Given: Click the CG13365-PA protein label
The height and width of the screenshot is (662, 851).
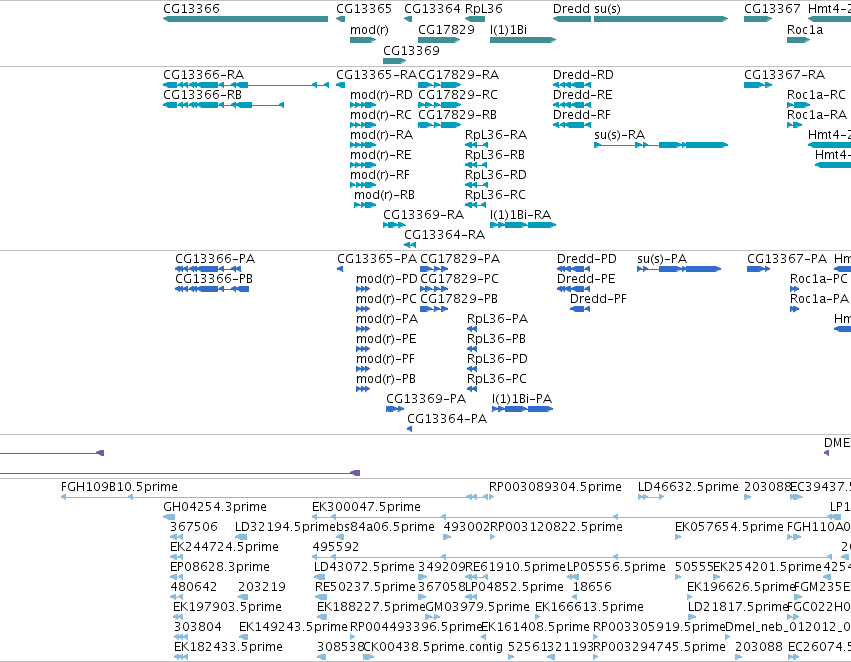Looking at the screenshot, I should click(x=377, y=258).
